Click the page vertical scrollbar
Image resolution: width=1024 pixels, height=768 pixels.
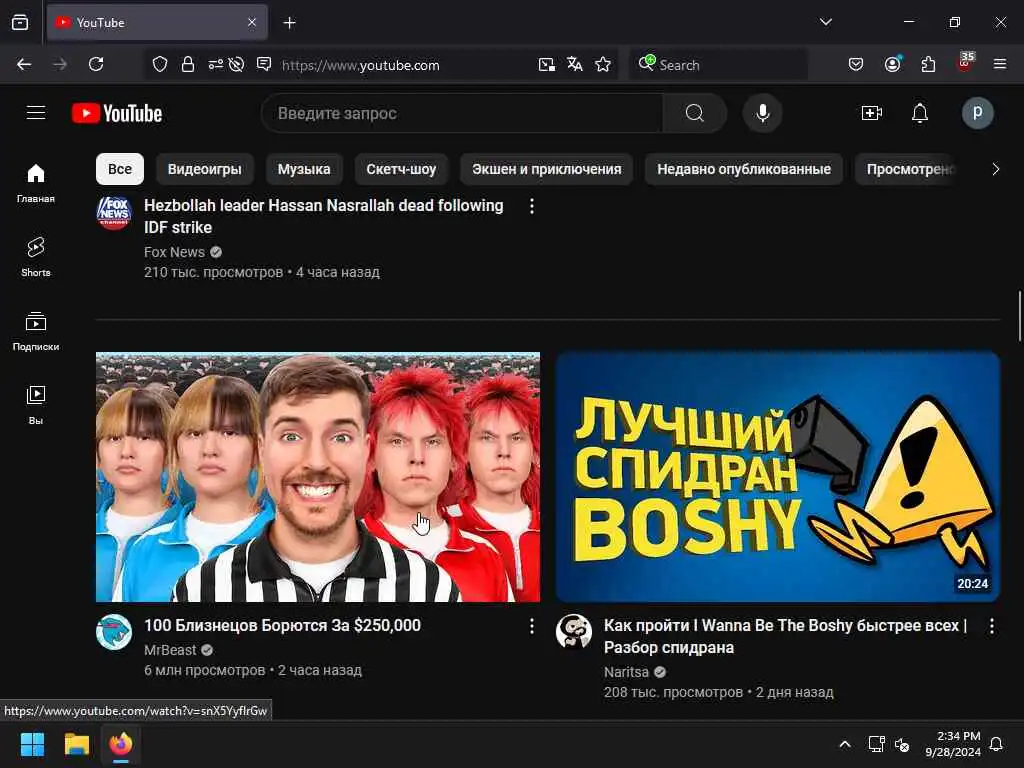[1020, 315]
